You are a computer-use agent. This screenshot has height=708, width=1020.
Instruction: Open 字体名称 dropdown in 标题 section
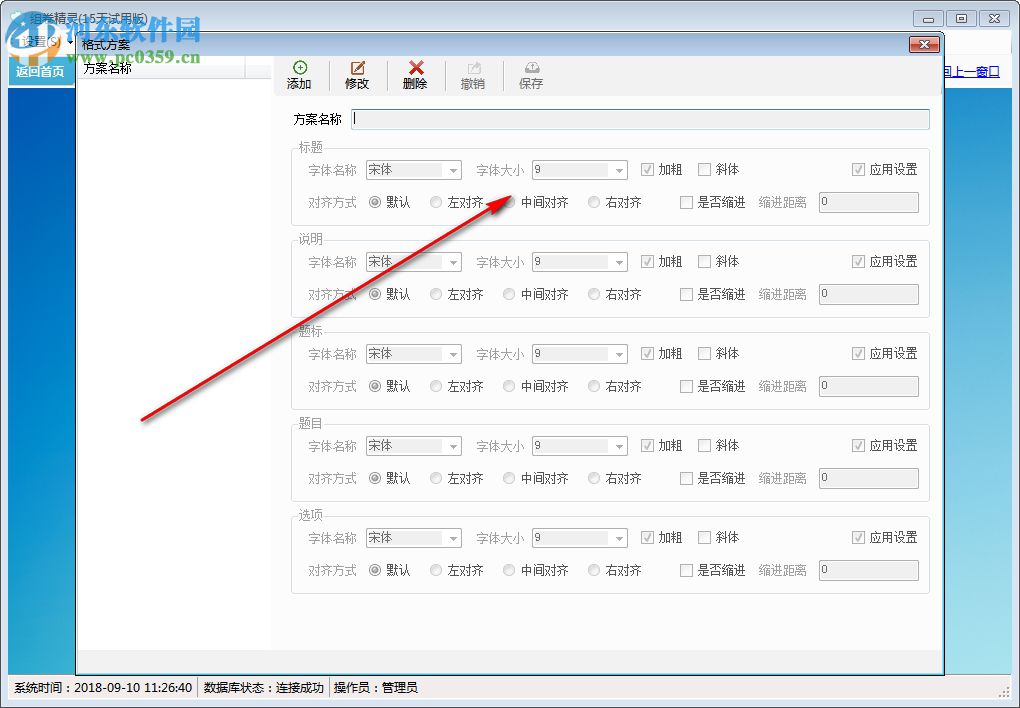453,170
